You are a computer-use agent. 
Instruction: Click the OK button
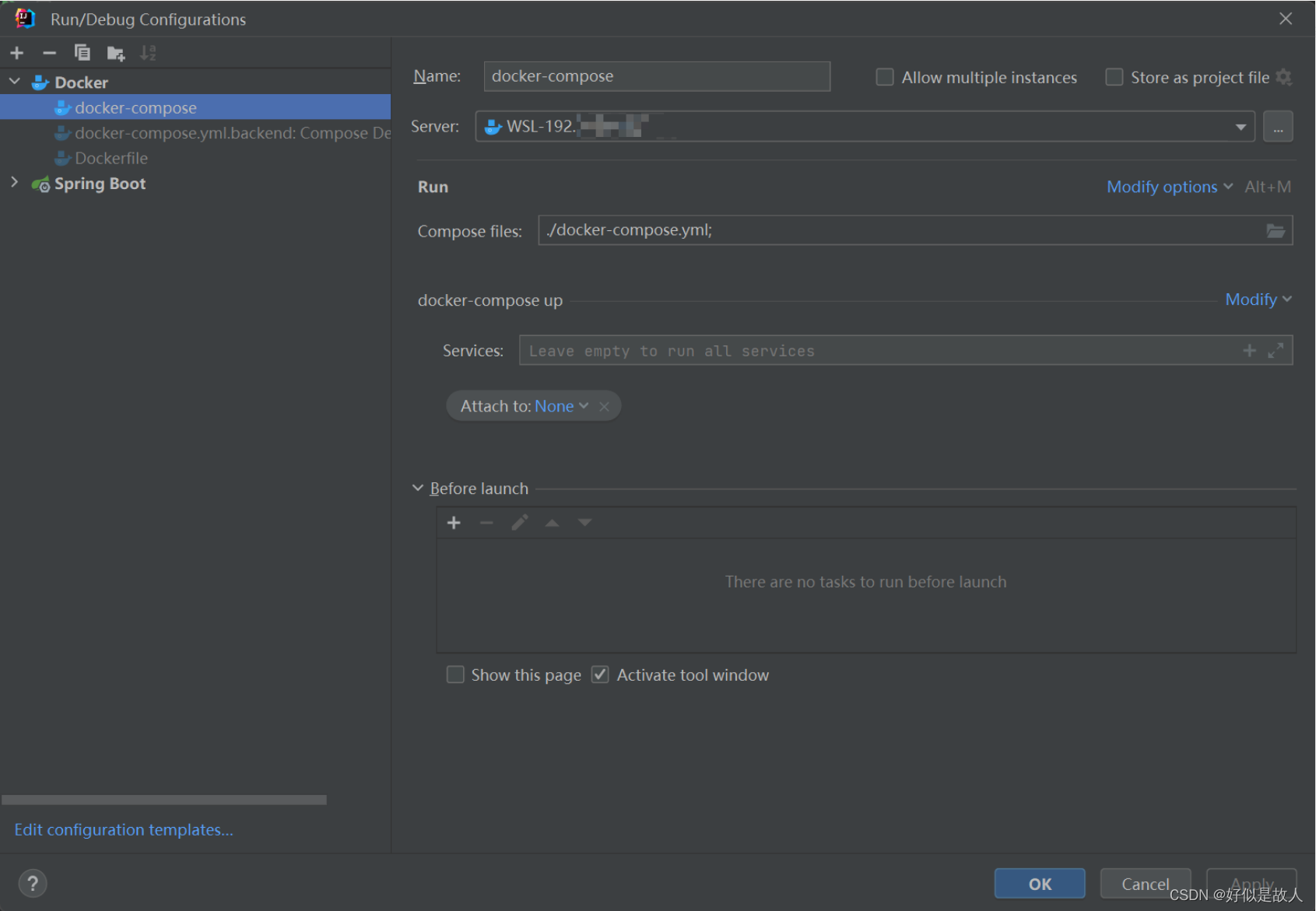pos(1038,883)
